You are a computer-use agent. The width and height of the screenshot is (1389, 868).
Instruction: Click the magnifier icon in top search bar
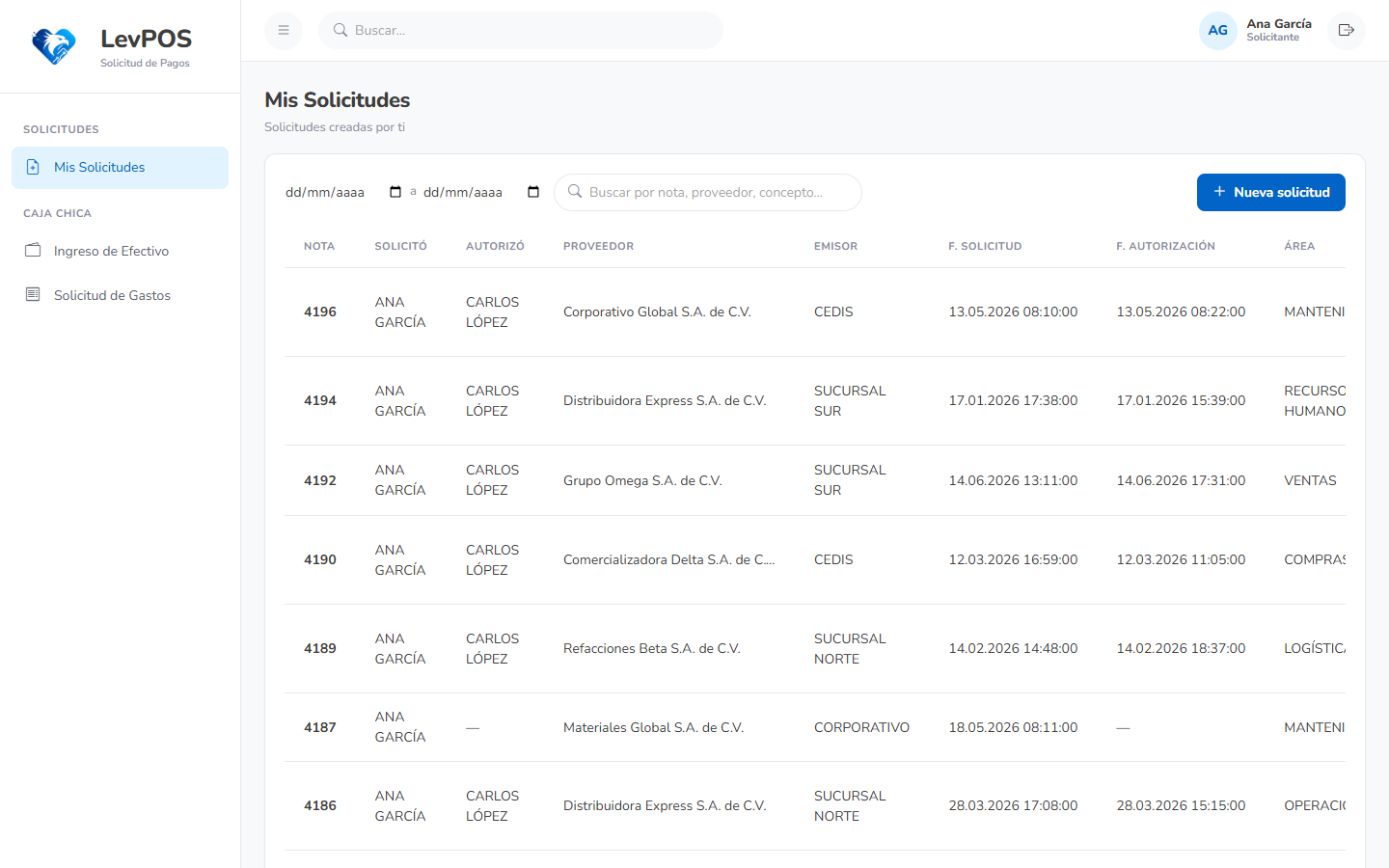340,30
